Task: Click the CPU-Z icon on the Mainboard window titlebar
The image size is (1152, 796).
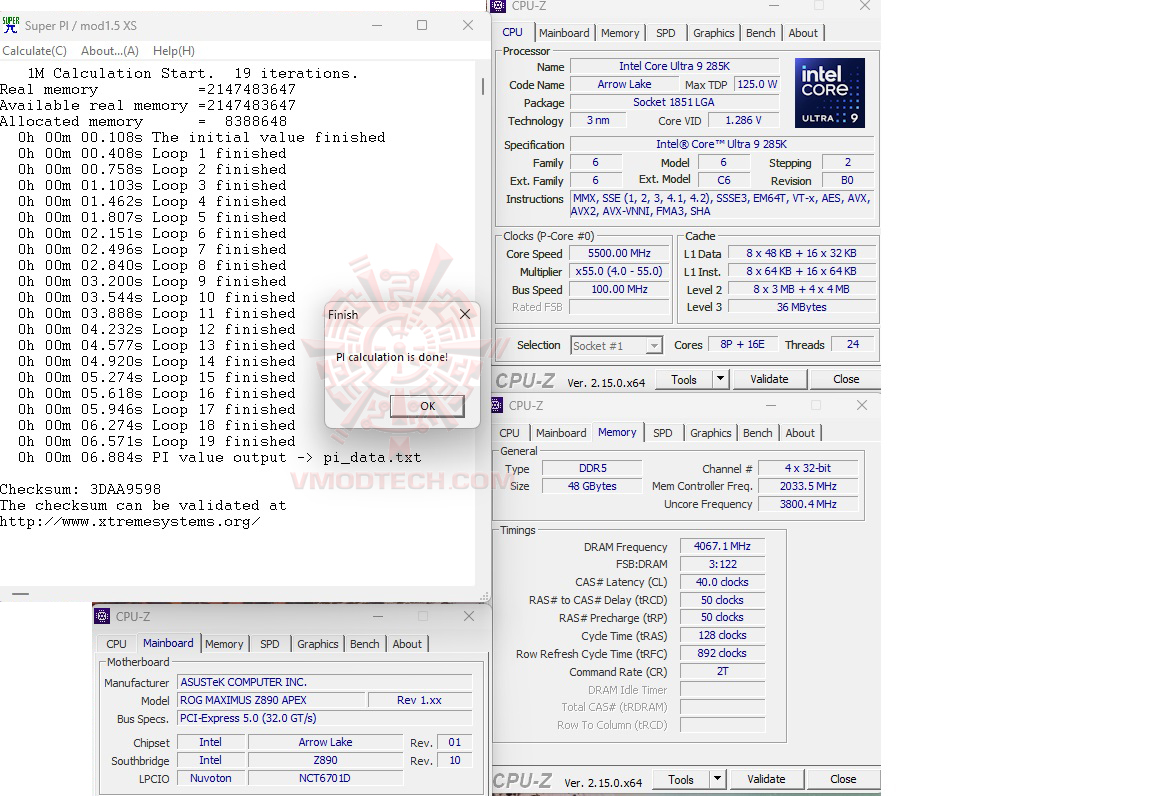Action: coord(102,616)
